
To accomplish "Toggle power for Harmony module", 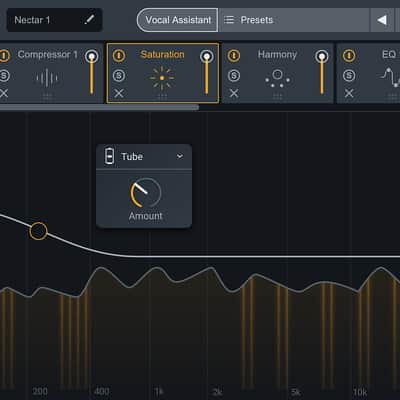I will [x=234, y=55].
